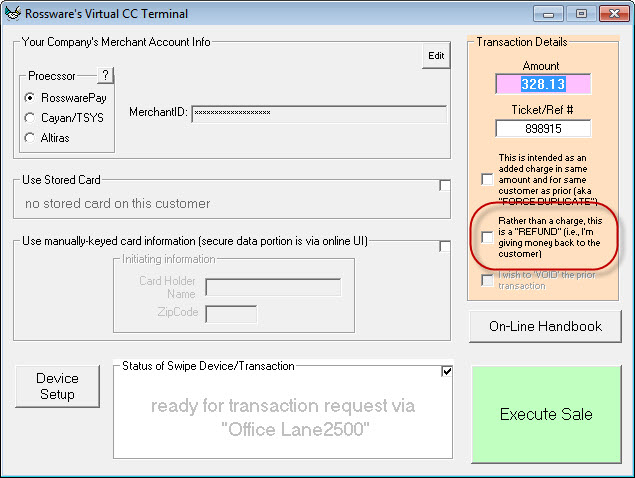Choose the Altiras processor radio button
The height and width of the screenshot is (478, 635).
pyautogui.click(x=31, y=137)
